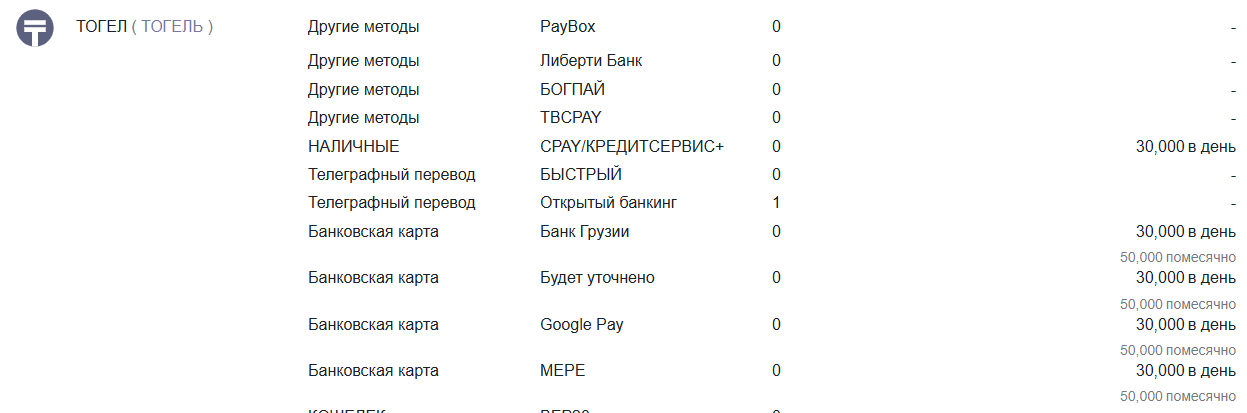
Task: Select the TBCPAY provider
Action: click(570, 118)
